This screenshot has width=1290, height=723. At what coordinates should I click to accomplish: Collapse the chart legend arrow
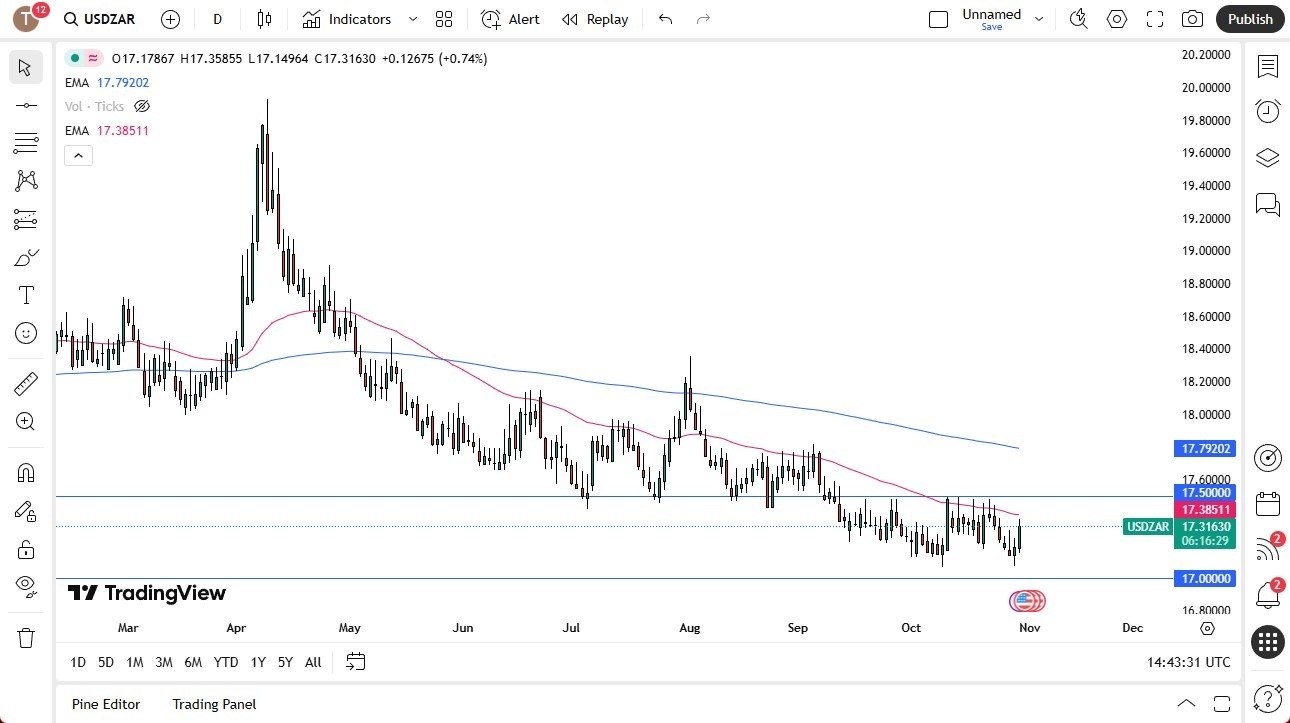click(78, 155)
